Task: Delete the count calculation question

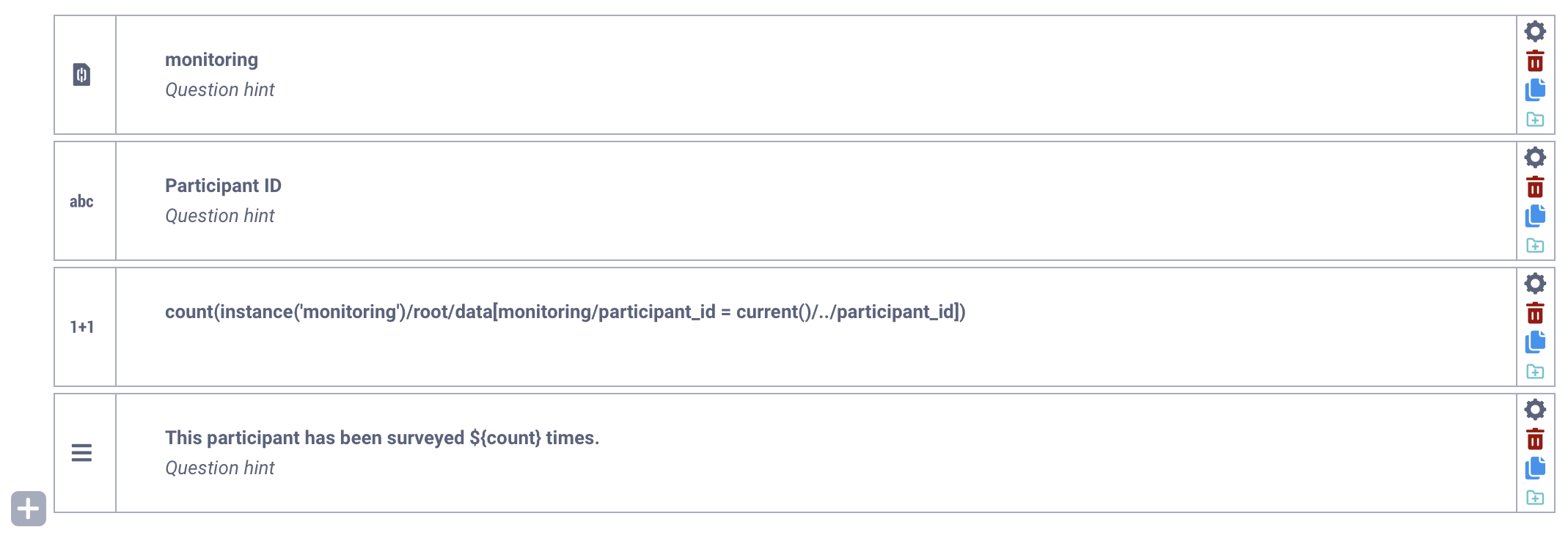Action: [x=1536, y=313]
